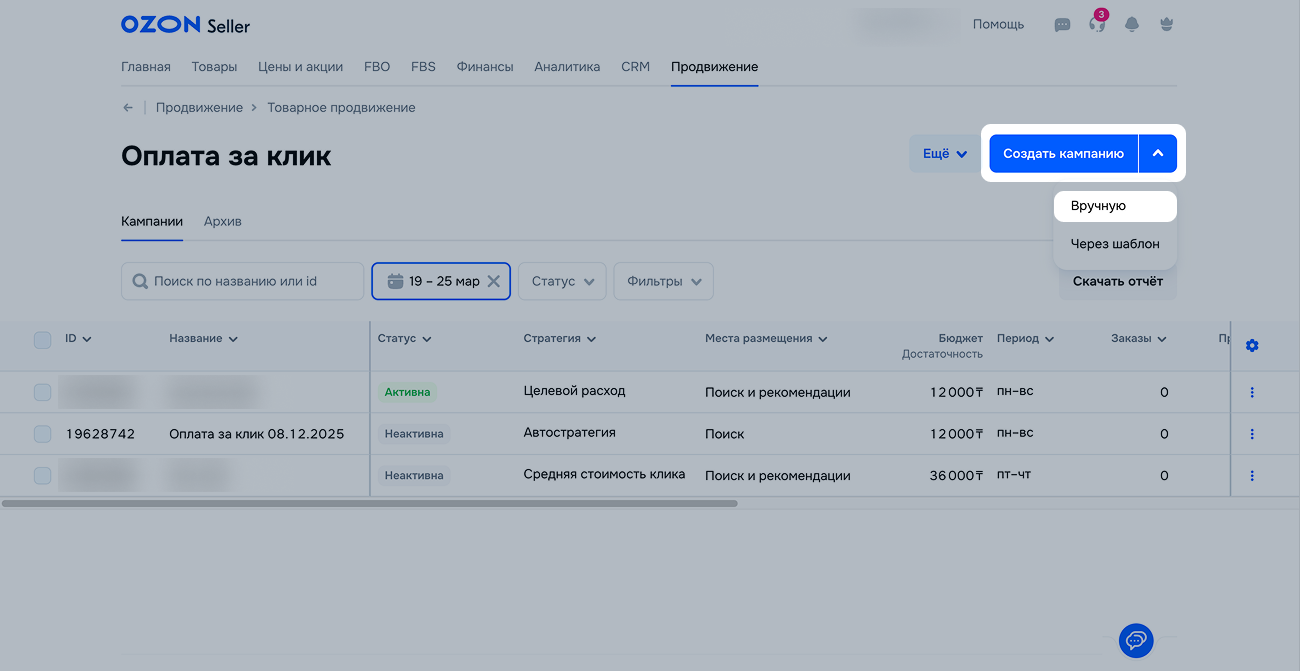Open the chat messages icon in header

tap(1062, 25)
